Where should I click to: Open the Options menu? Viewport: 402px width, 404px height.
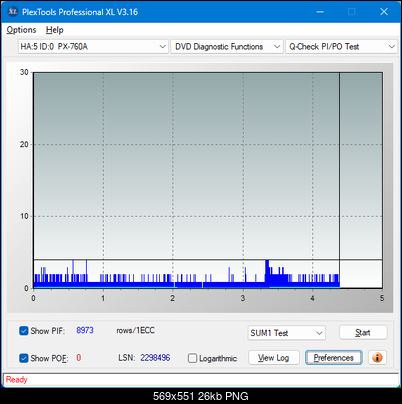21,30
